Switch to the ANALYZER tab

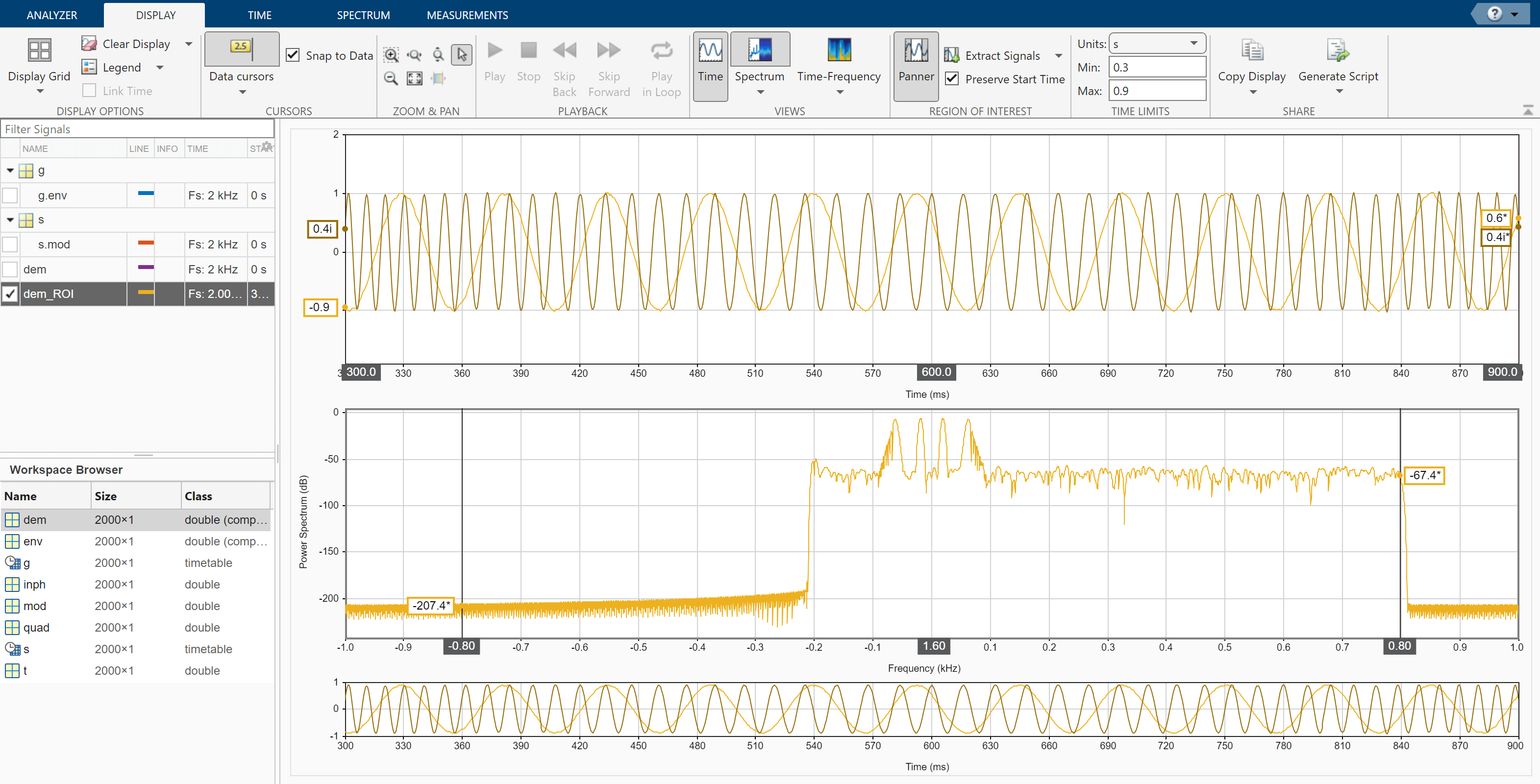[x=51, y=15]
